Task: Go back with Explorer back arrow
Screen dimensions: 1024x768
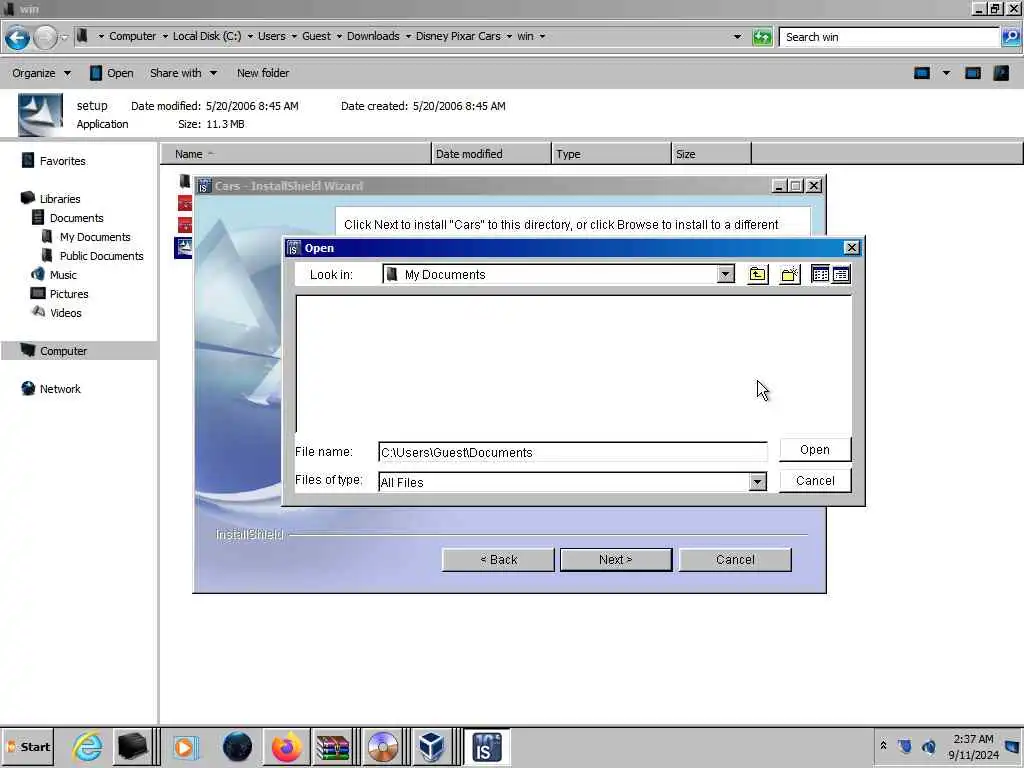Action: pyautogui.click(x=18, y=37)
